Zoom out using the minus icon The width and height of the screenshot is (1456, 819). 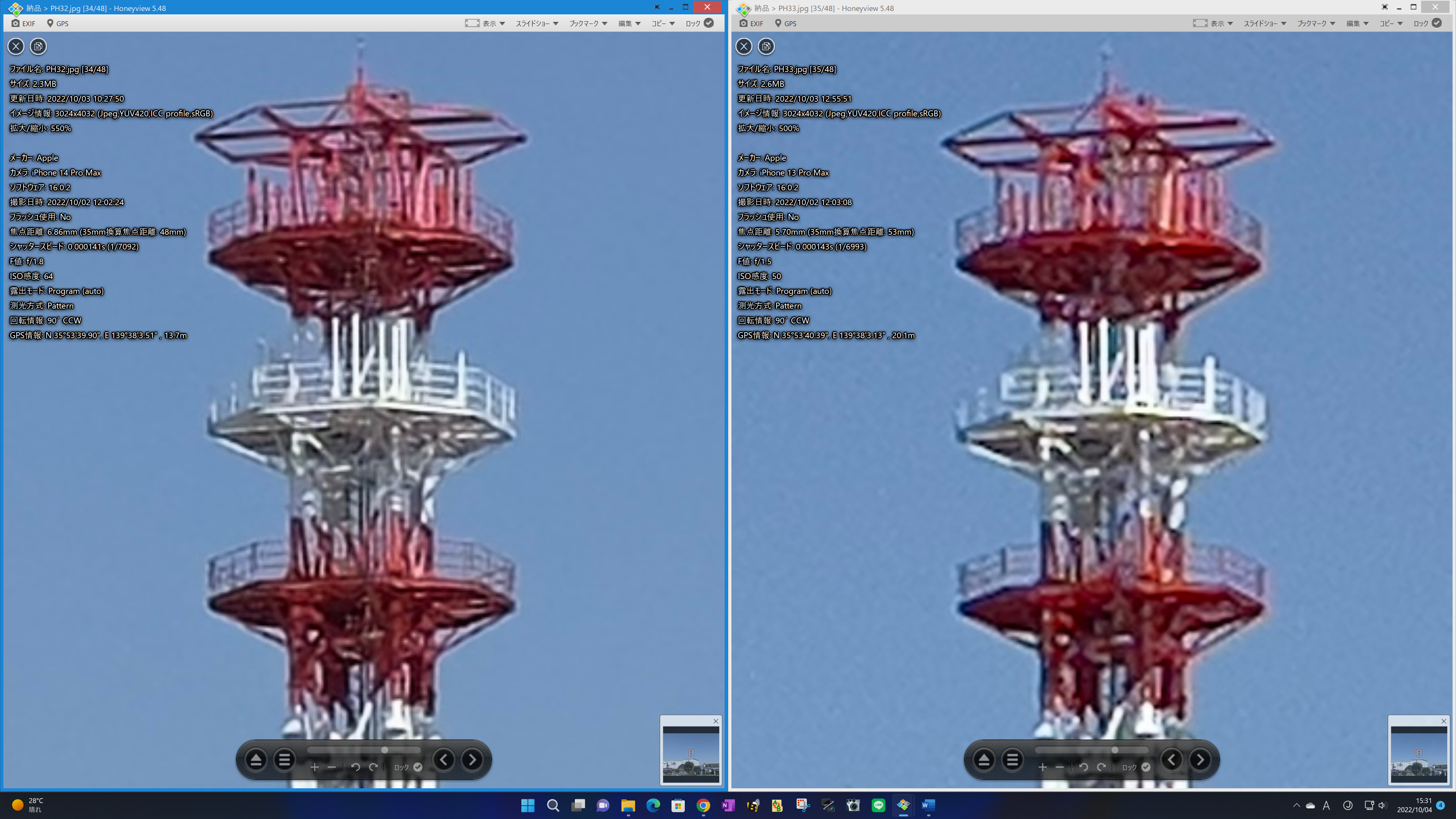coord(333,767)
